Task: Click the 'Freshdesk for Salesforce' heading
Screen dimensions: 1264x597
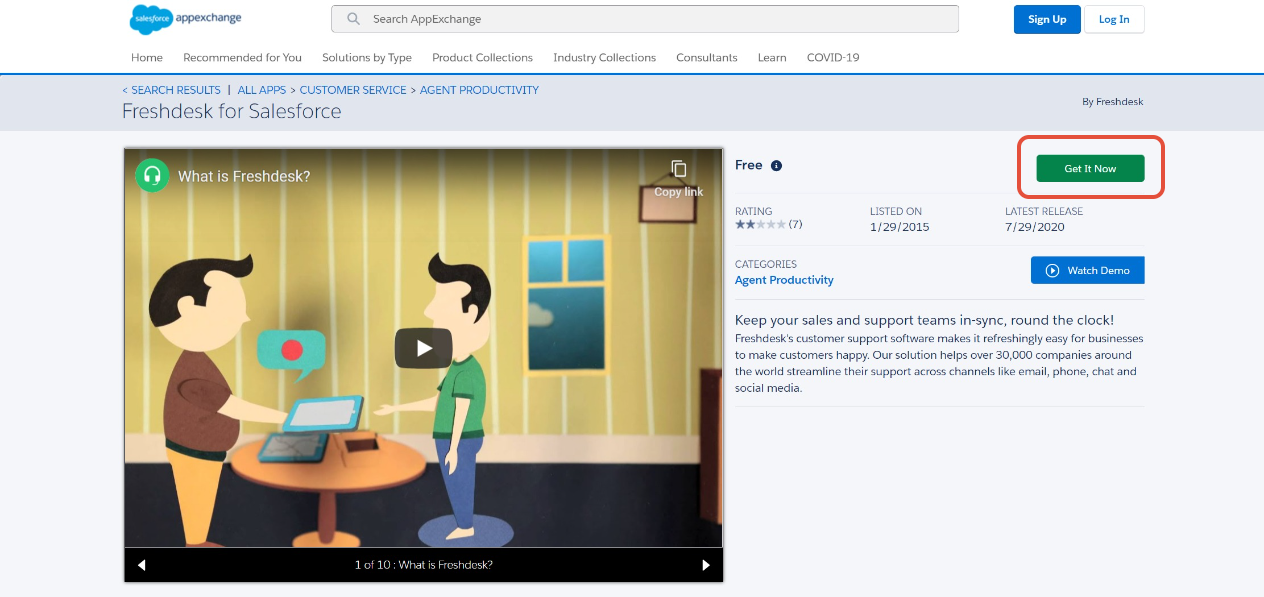Action: click(232, 111)
